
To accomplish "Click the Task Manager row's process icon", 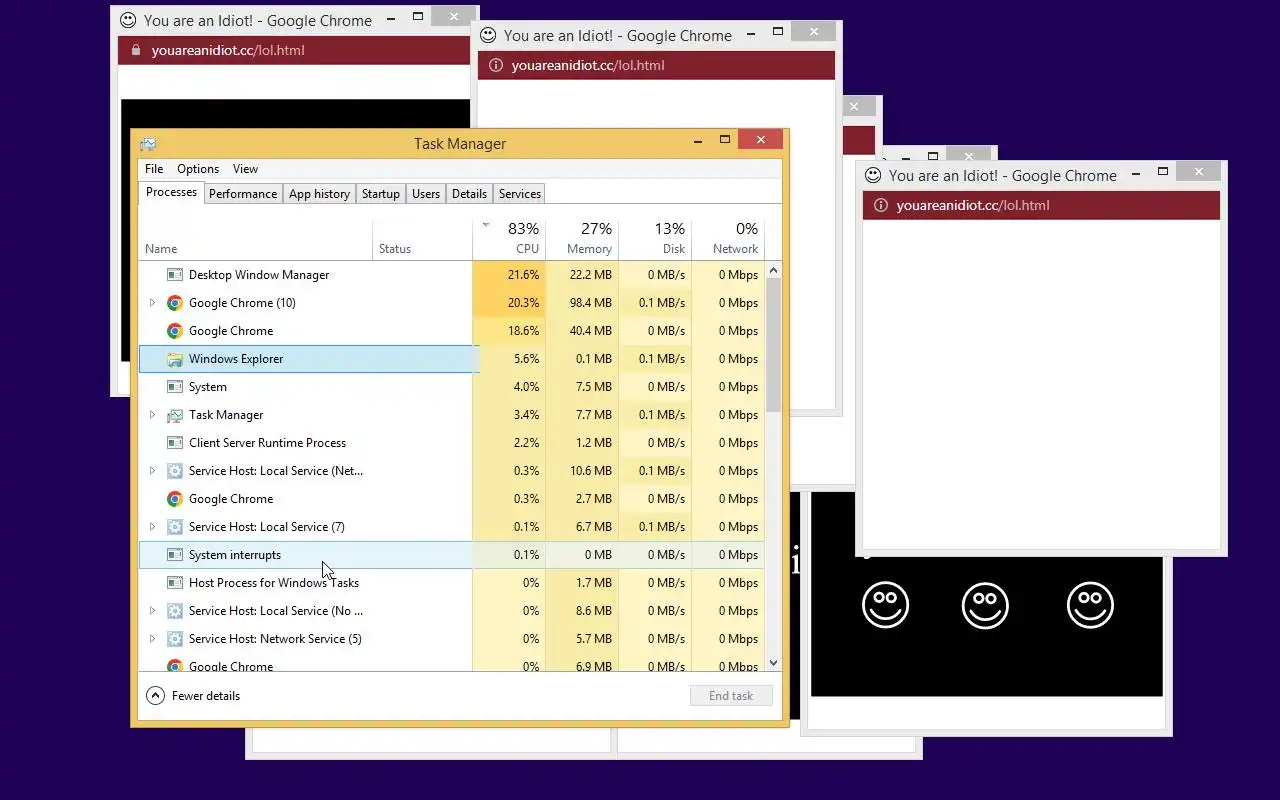I will pyautogui.click(x=175, y=415).
